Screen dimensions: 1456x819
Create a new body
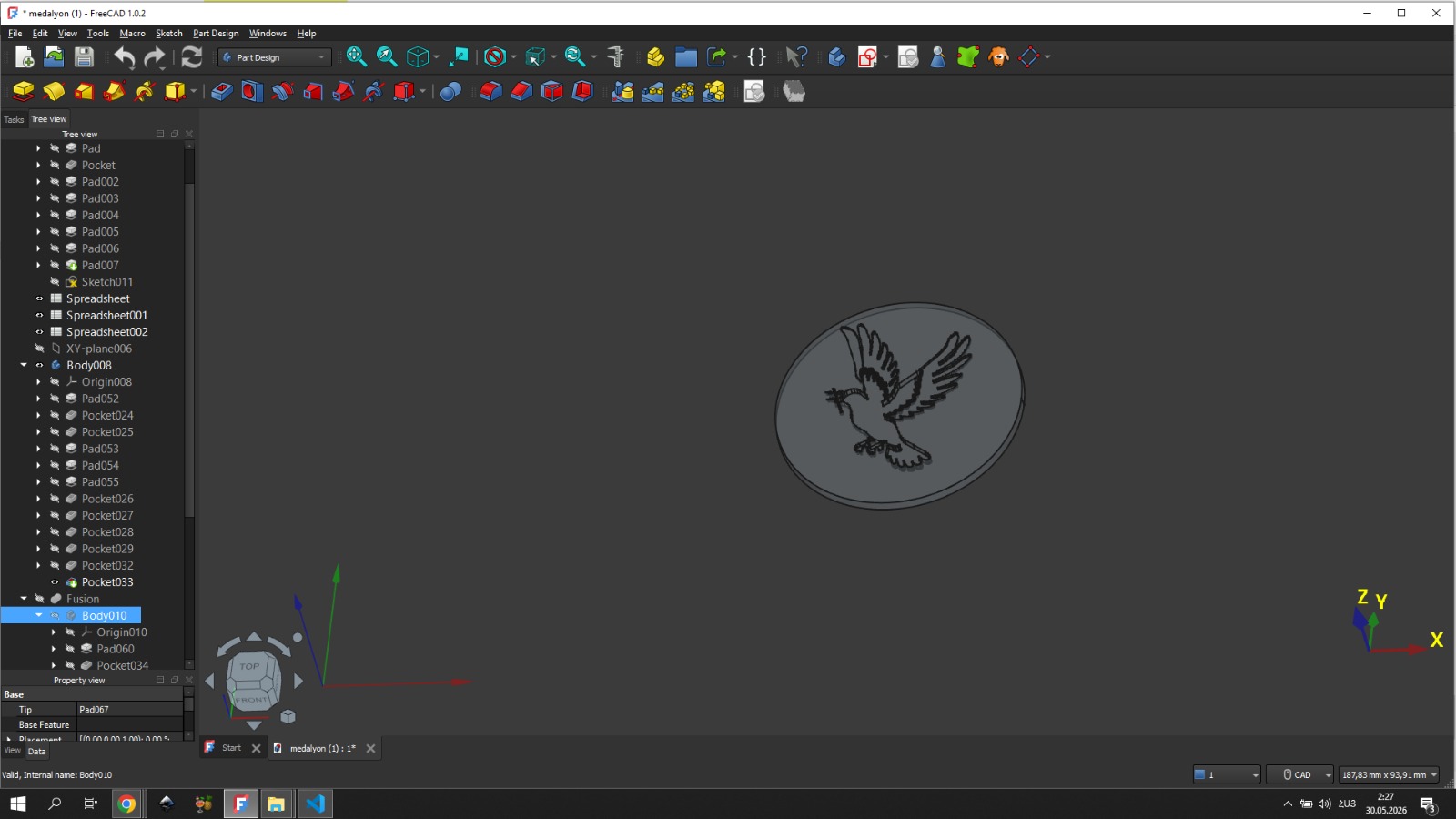click(836, 57)
